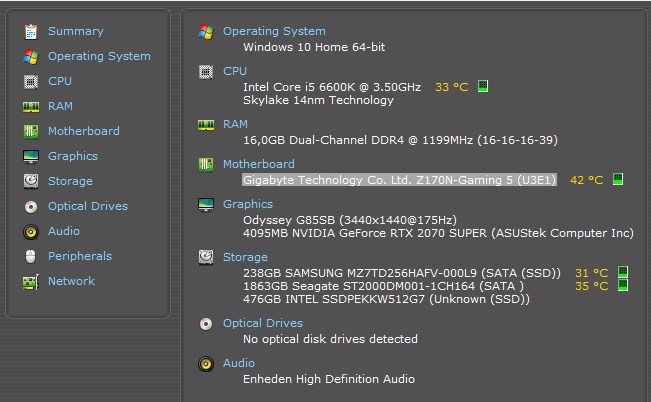The height and width of the screenshot is (402, 651).
Task: Follow the Graphics heading link in summary
Action: (248, 204)
